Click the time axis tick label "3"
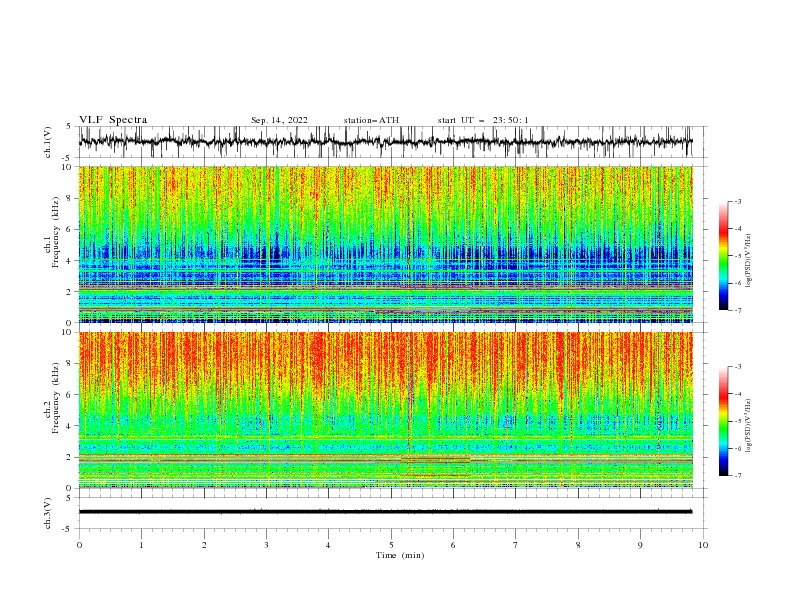Image resolution: width=792 pixels, height=612 pixels. click(266, 545)
